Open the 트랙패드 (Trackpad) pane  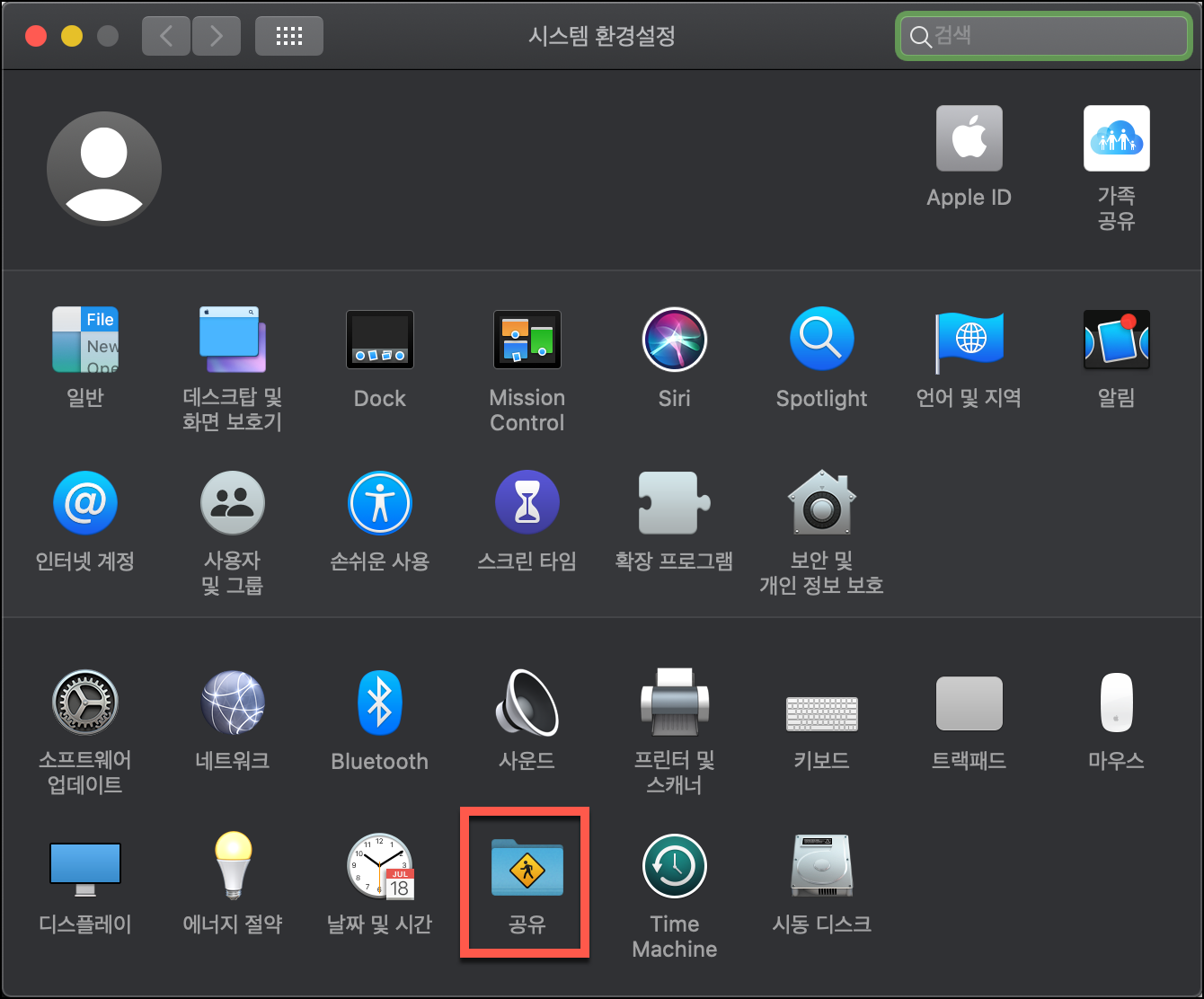click(969, 703)
